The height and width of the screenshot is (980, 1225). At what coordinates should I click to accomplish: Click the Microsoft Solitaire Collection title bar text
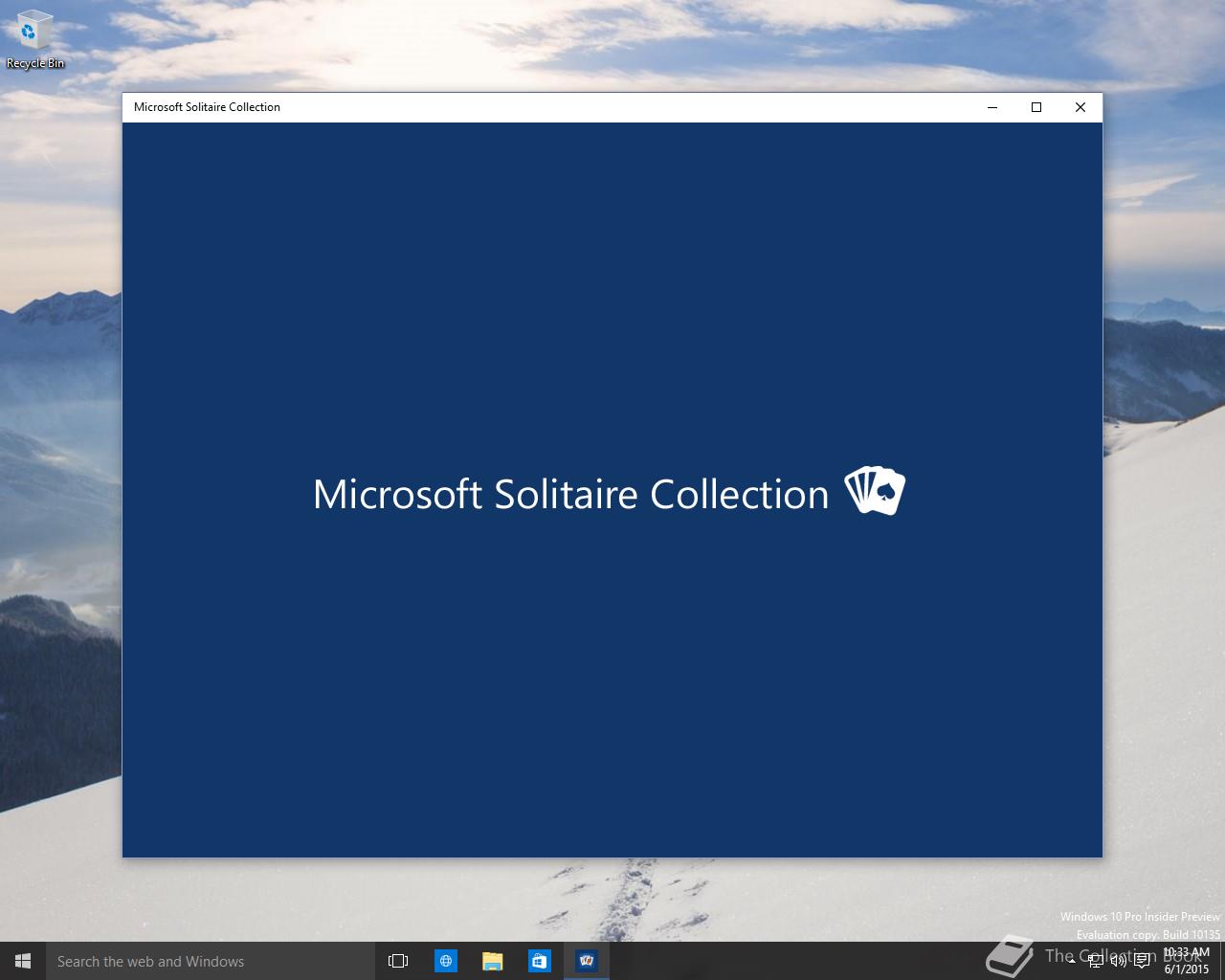pyautogui.click(x=207, y=107)
